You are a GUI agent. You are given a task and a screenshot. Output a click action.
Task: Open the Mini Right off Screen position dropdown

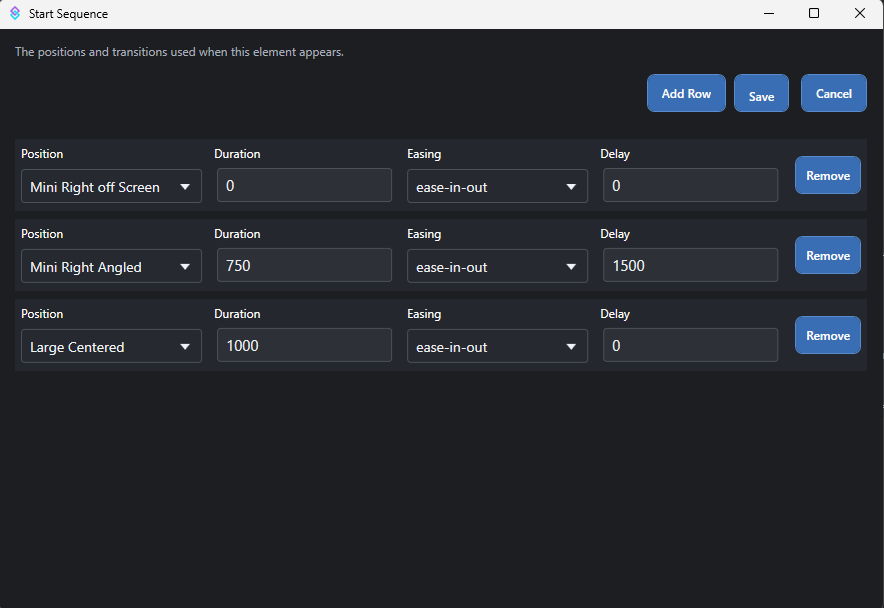(x=111, y=186)
